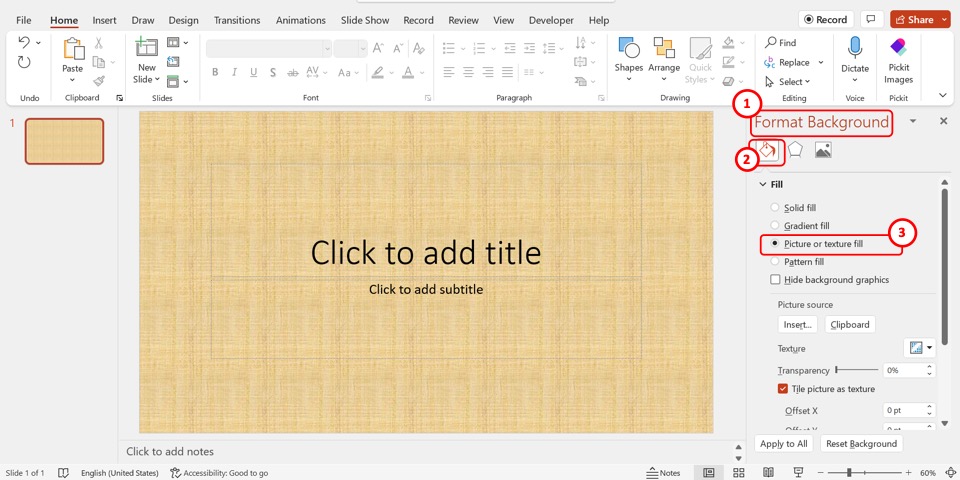Click the Shapes gallery icon
Image resolution: width=960 pixels, height=480 pixels.
coord(629,48)
